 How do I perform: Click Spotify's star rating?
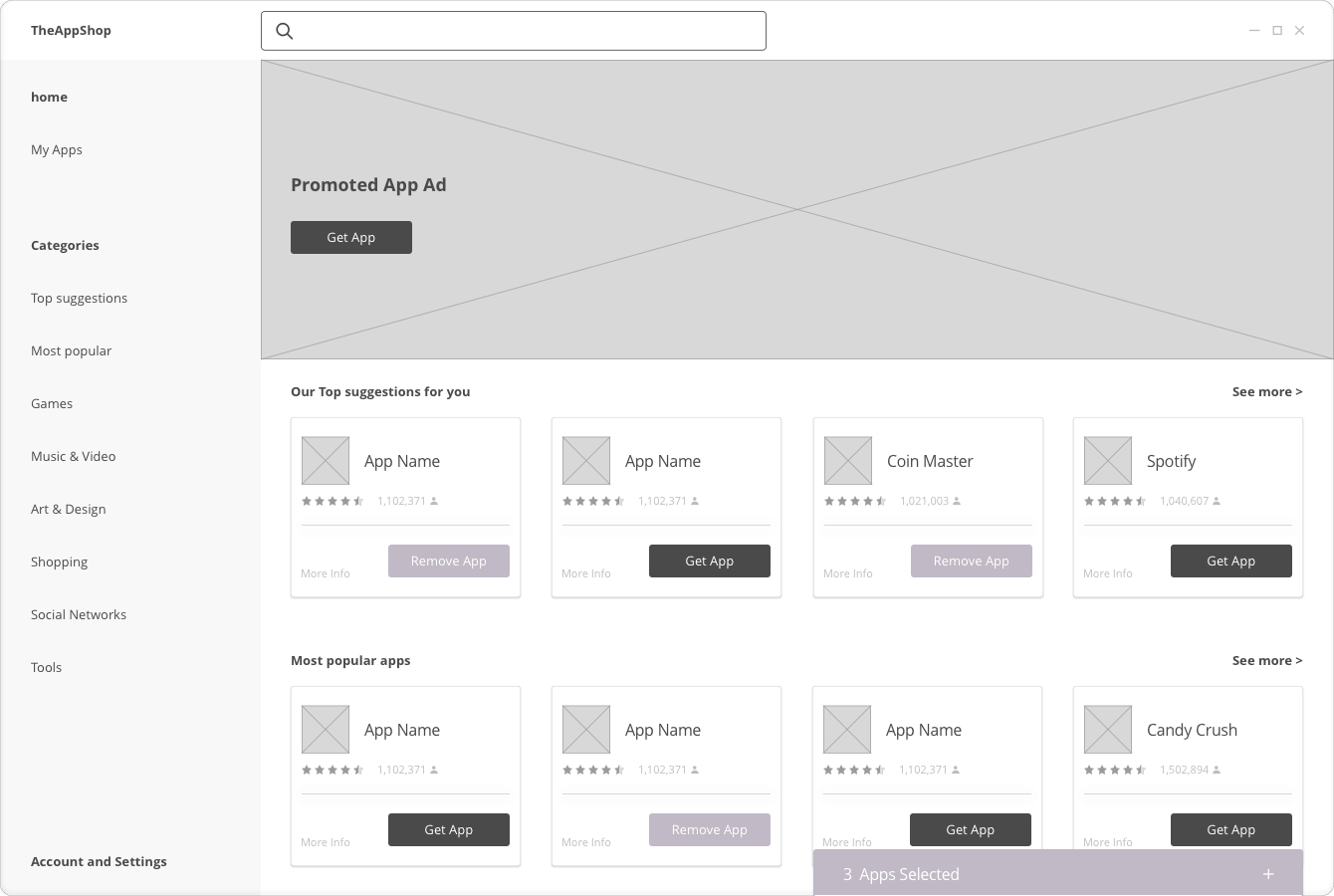tap(1114, 501)
